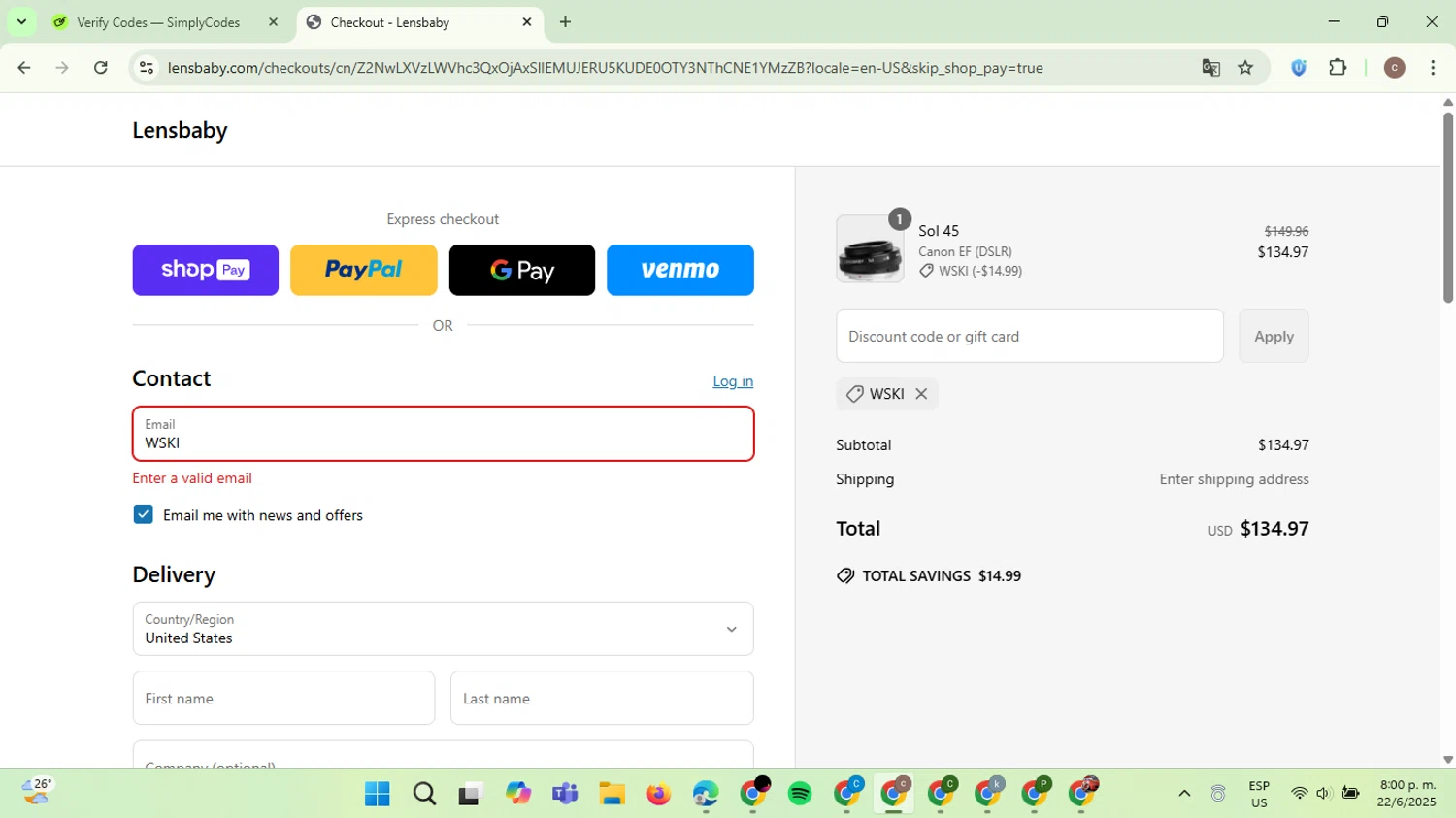
Task: Pay with Venmo
Action: 680,270
